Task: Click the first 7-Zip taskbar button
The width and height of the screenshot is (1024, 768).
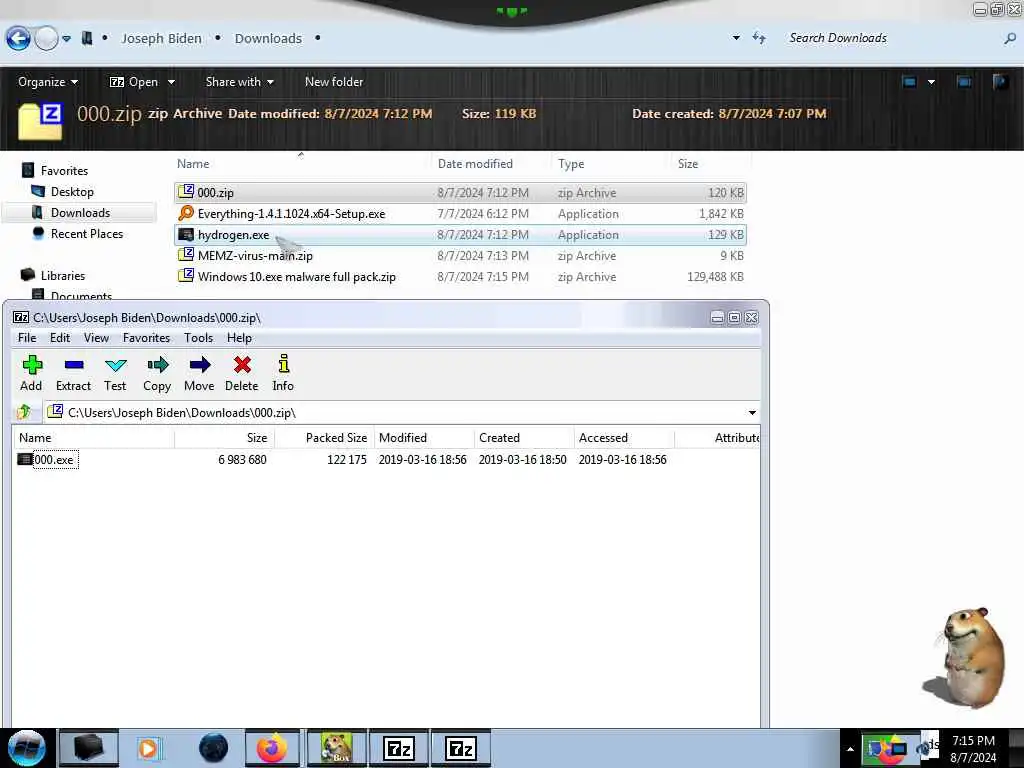Action: point(400,748)
